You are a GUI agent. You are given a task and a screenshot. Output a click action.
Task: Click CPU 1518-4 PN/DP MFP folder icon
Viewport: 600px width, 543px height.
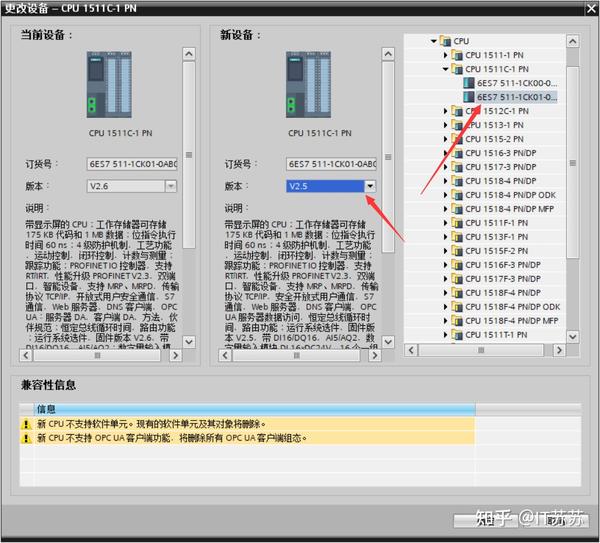pyautogui.click(x=457, y=209)
